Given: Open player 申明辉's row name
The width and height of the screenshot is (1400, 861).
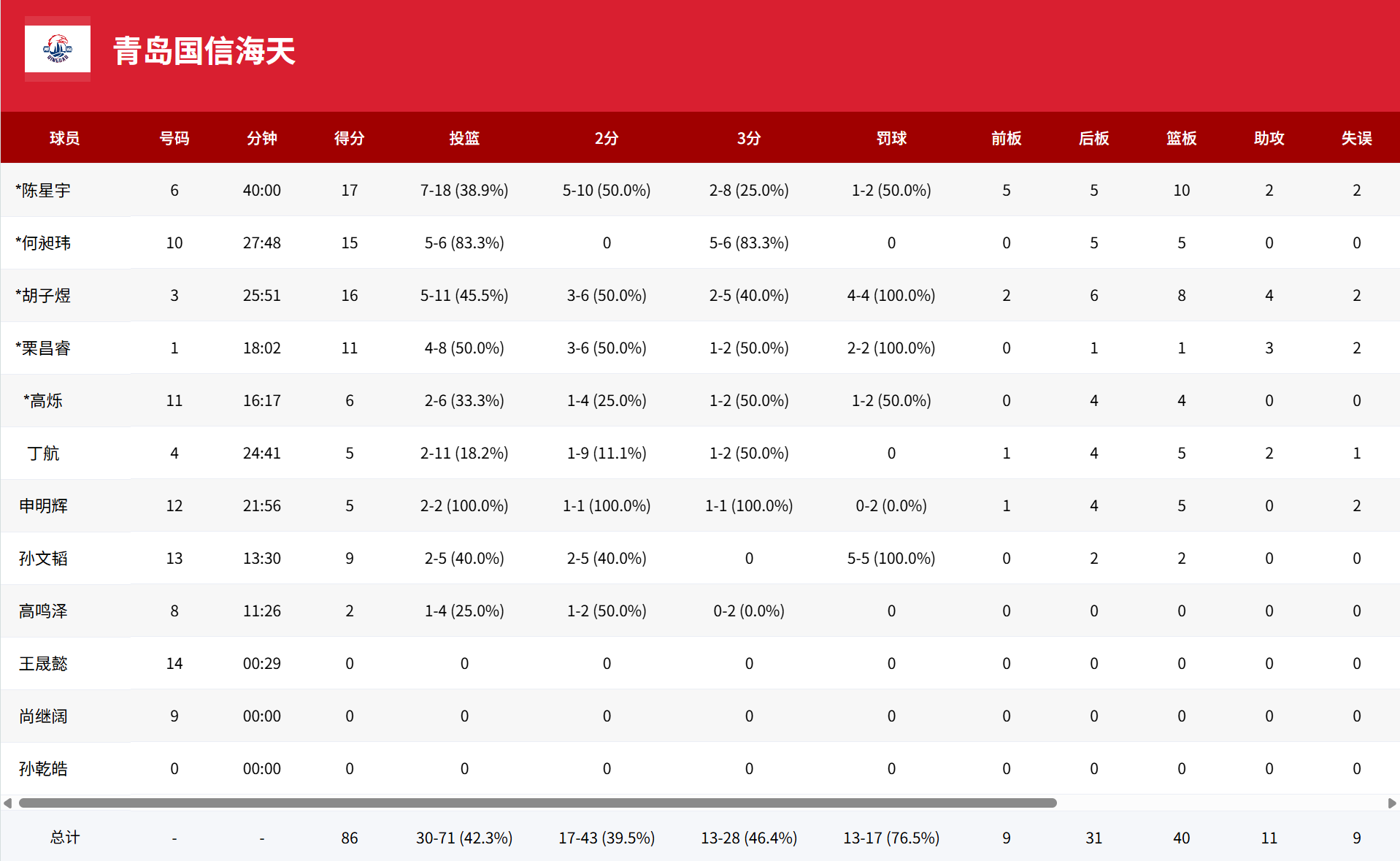Looking at the screenshot, I should 43,506.
